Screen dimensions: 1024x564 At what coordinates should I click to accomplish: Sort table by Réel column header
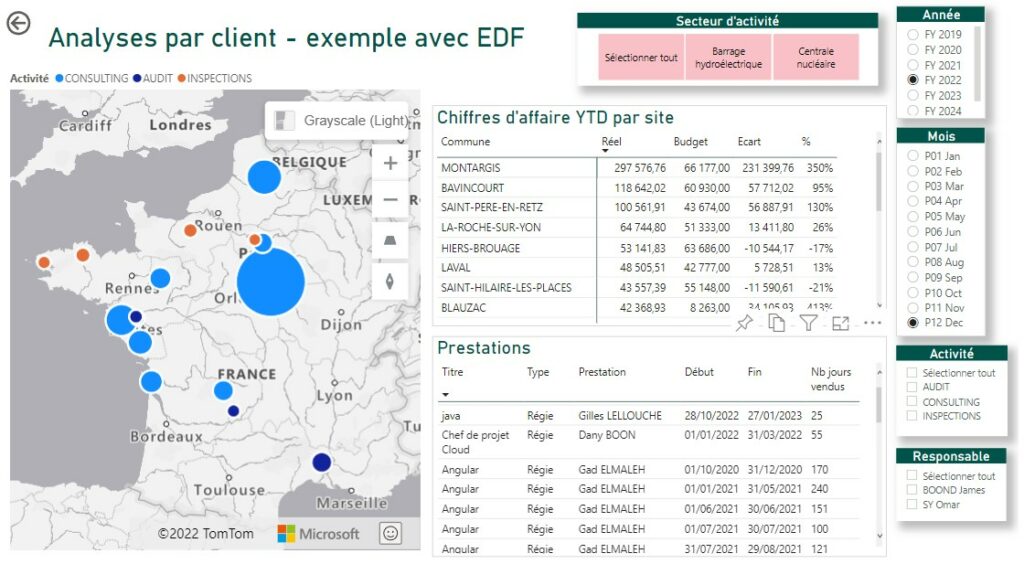tap(611, 142)
